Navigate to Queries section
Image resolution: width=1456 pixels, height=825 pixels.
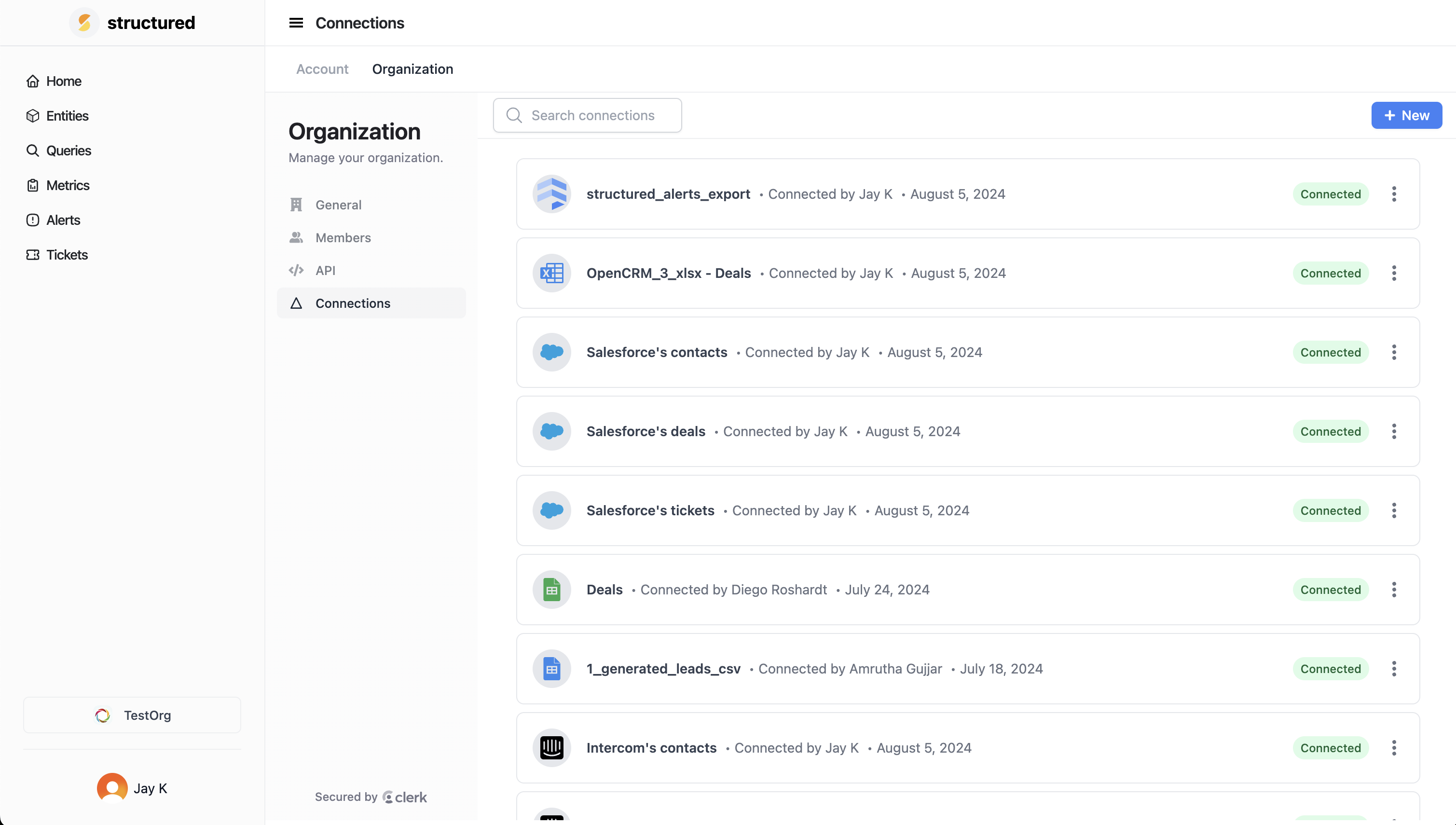[68, 150]
